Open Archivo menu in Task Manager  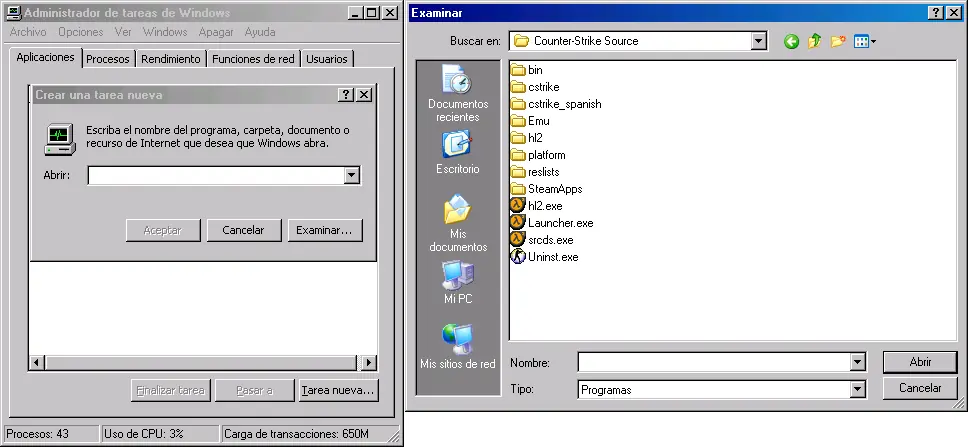28,32
